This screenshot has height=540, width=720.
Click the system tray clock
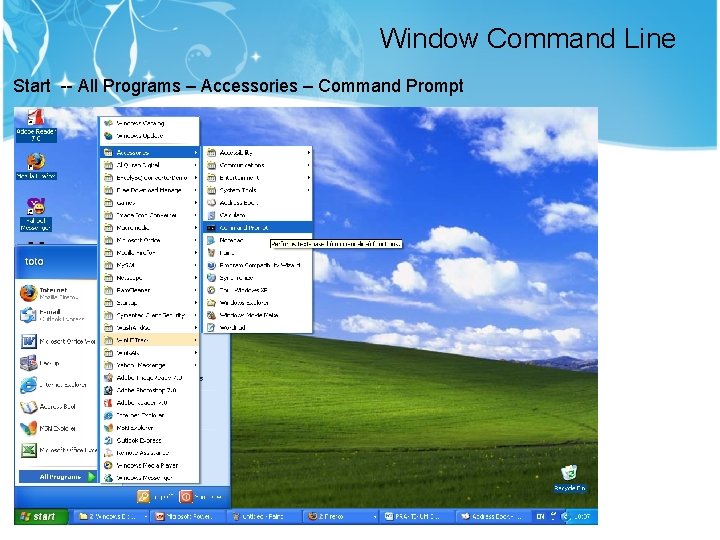[582, 517]
